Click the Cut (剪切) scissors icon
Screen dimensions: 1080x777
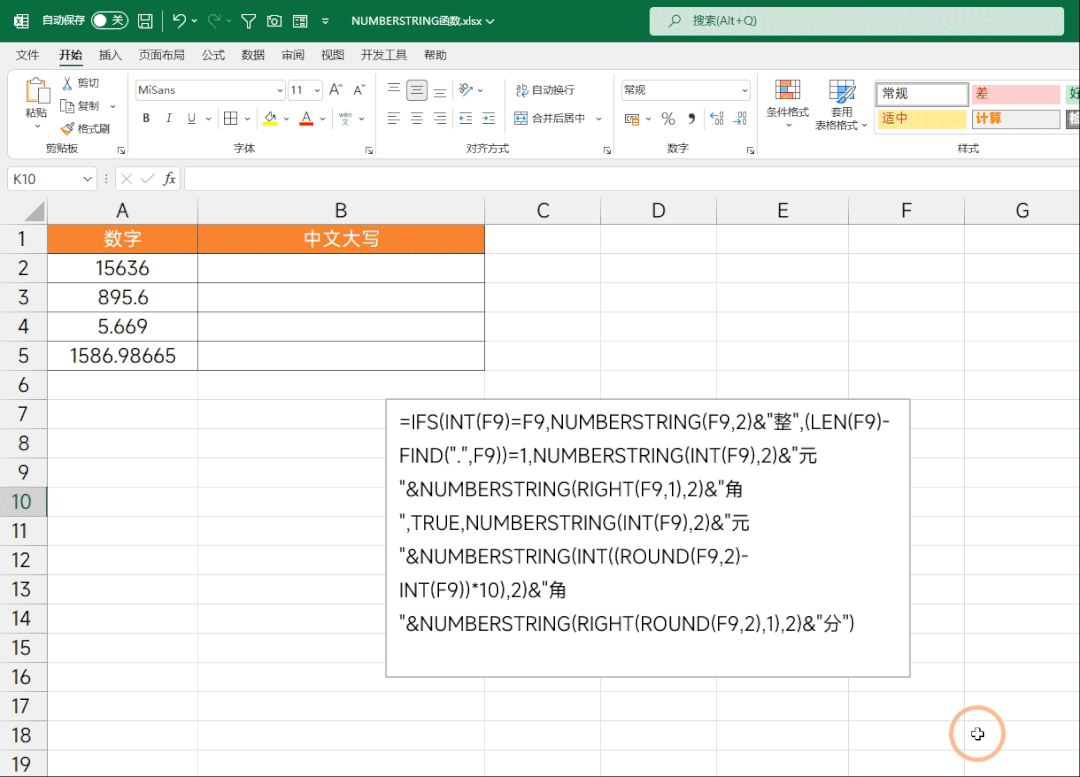68,83
